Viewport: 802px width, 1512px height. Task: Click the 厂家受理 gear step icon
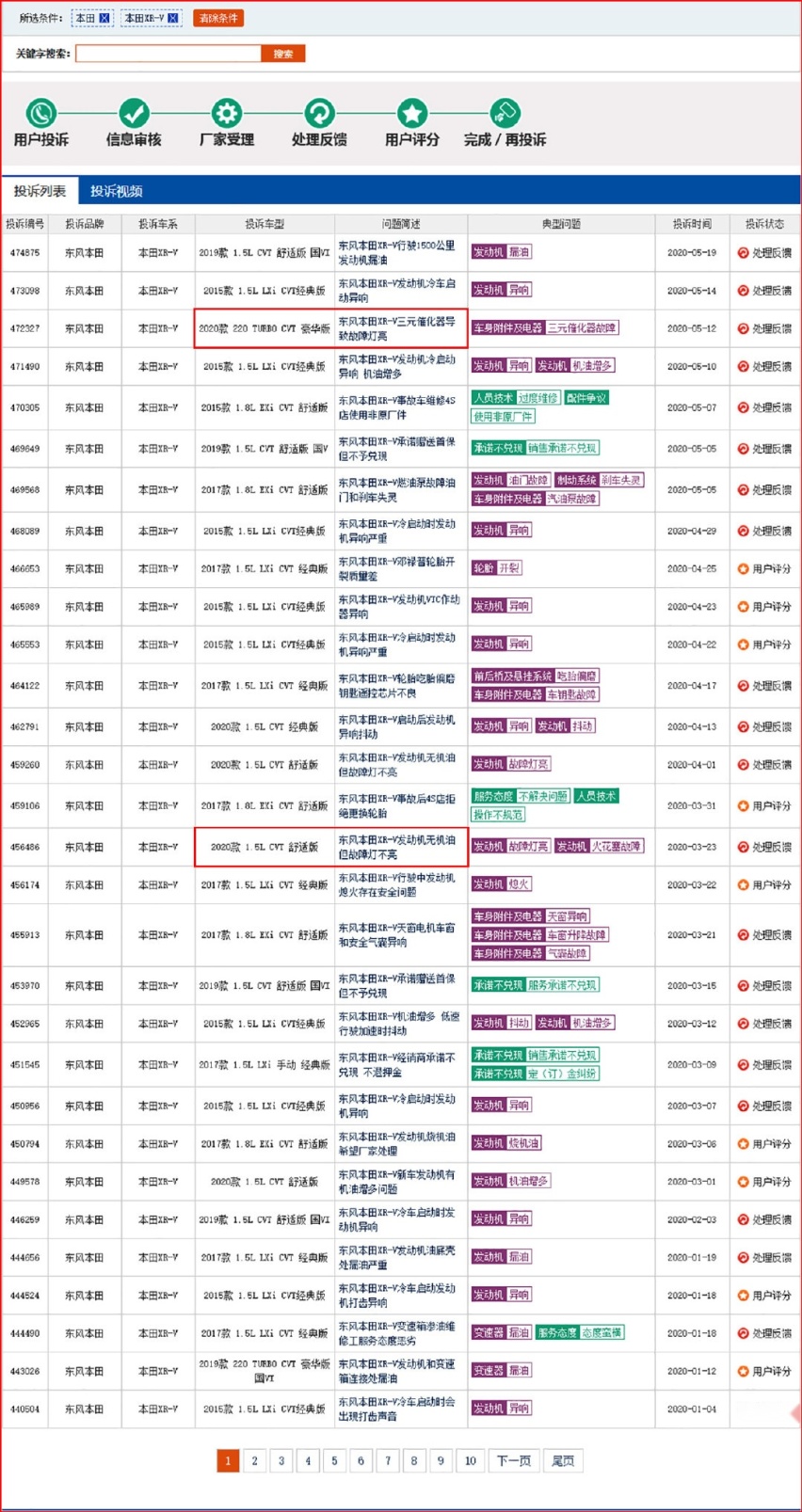pyautogui.click(x=227, y=114)
